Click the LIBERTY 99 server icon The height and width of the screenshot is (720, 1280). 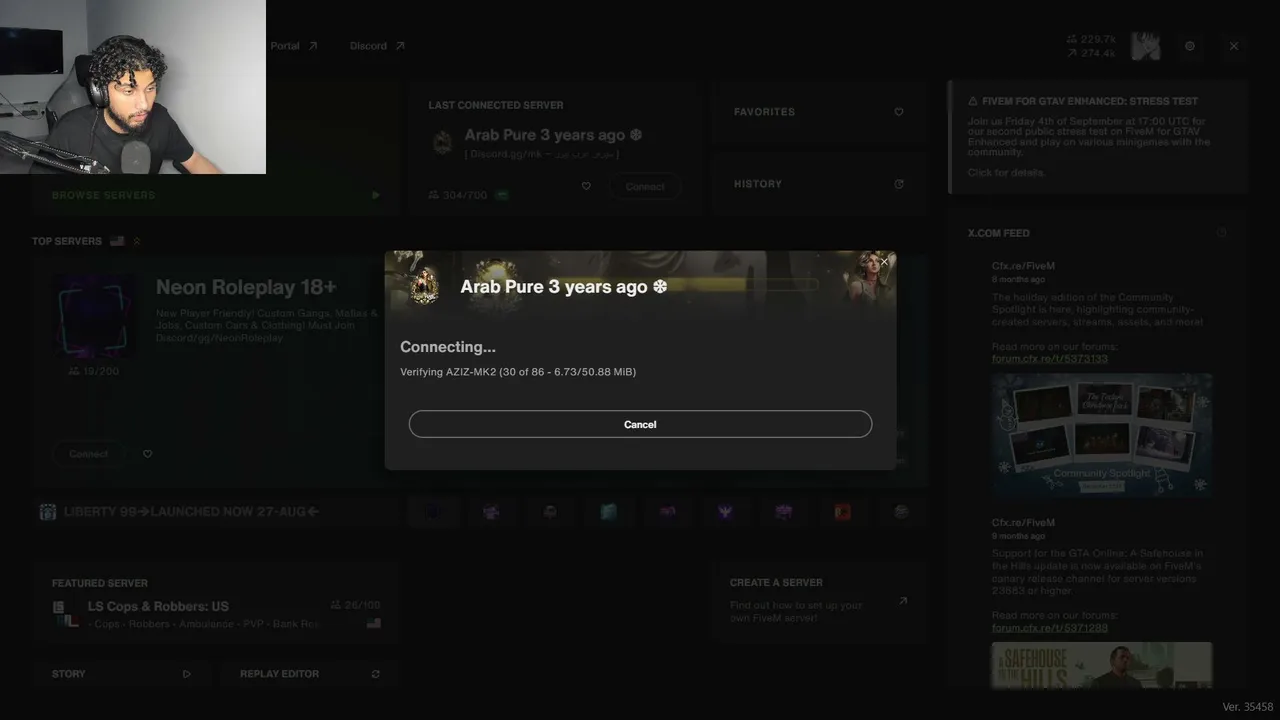tap(48, 512)
